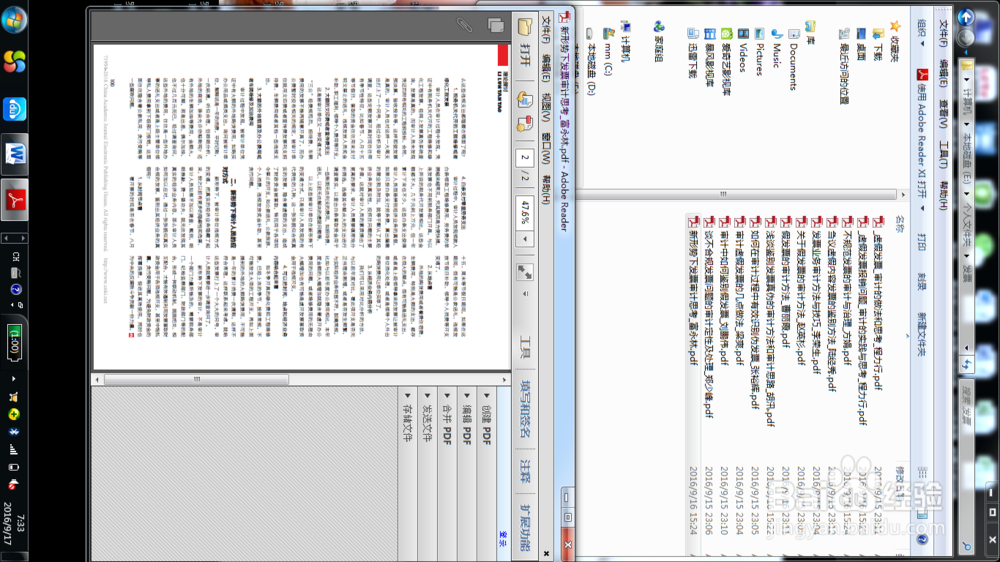Open 查看(V) menu in Explorer window

click(x=943, y=115)
